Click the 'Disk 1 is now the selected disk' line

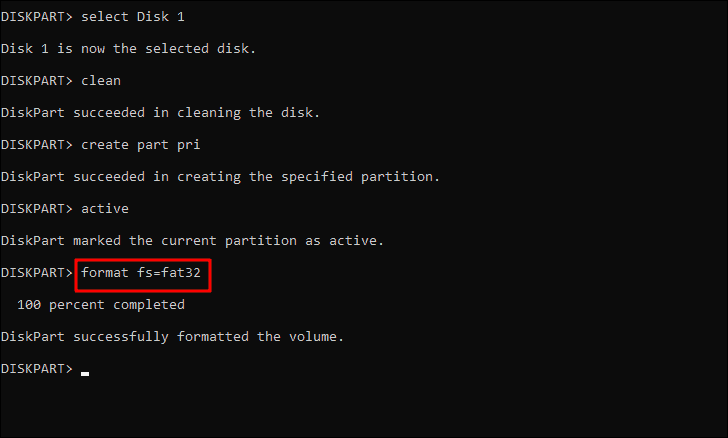click(128, 49)
